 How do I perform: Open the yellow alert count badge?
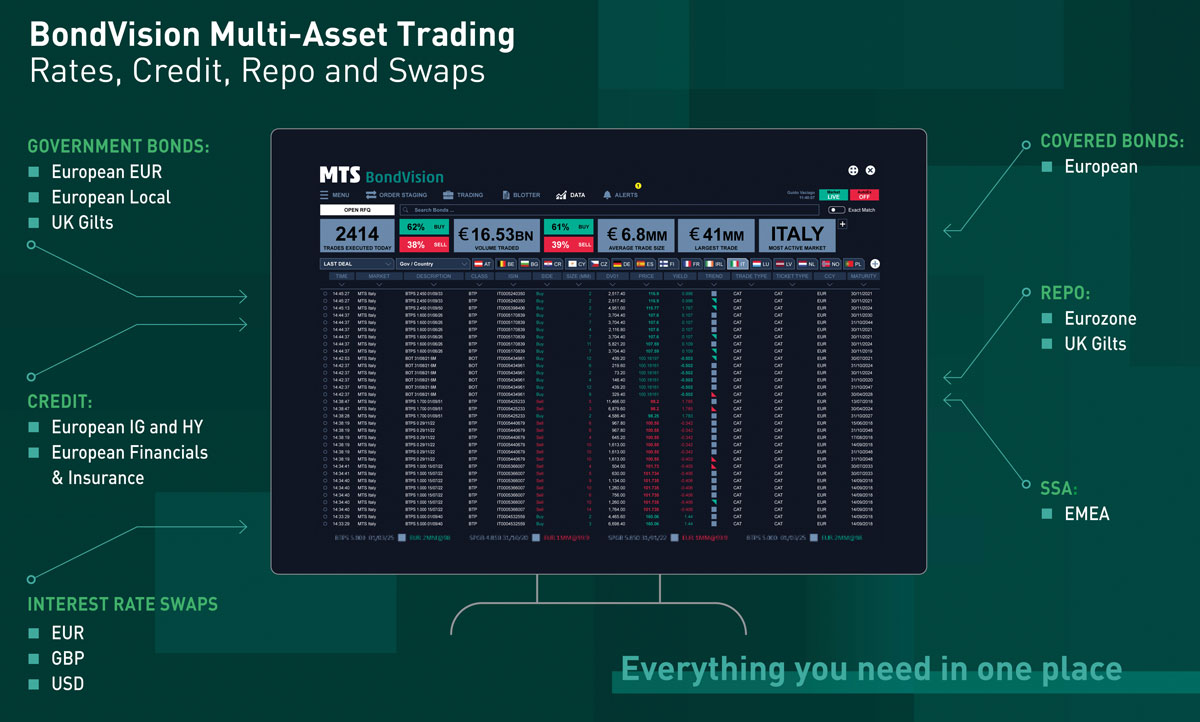[638, 185]
